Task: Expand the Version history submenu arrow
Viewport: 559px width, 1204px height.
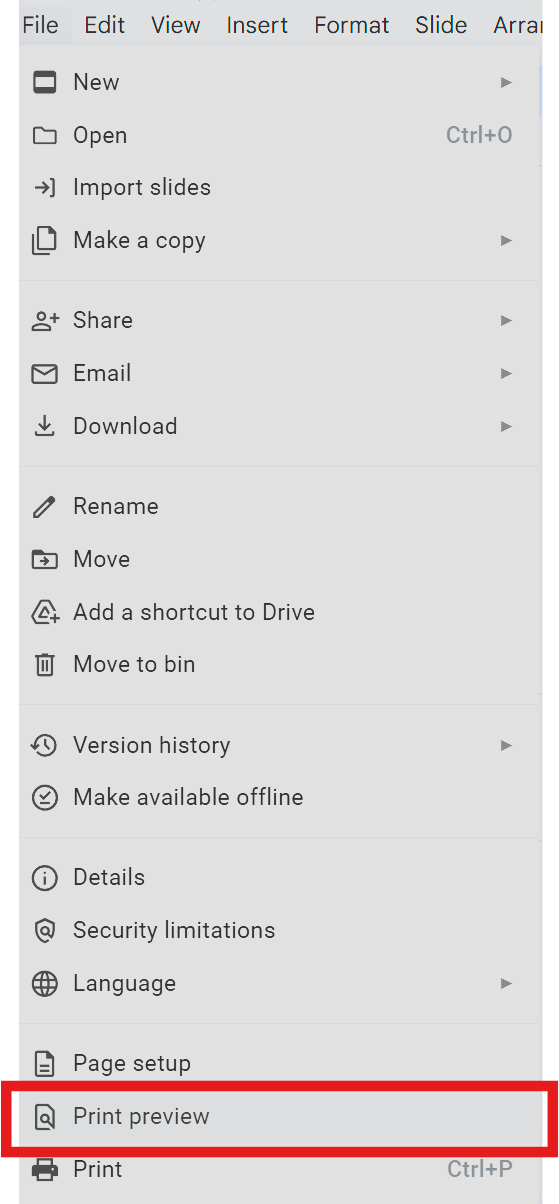Action: click(506, 745)
